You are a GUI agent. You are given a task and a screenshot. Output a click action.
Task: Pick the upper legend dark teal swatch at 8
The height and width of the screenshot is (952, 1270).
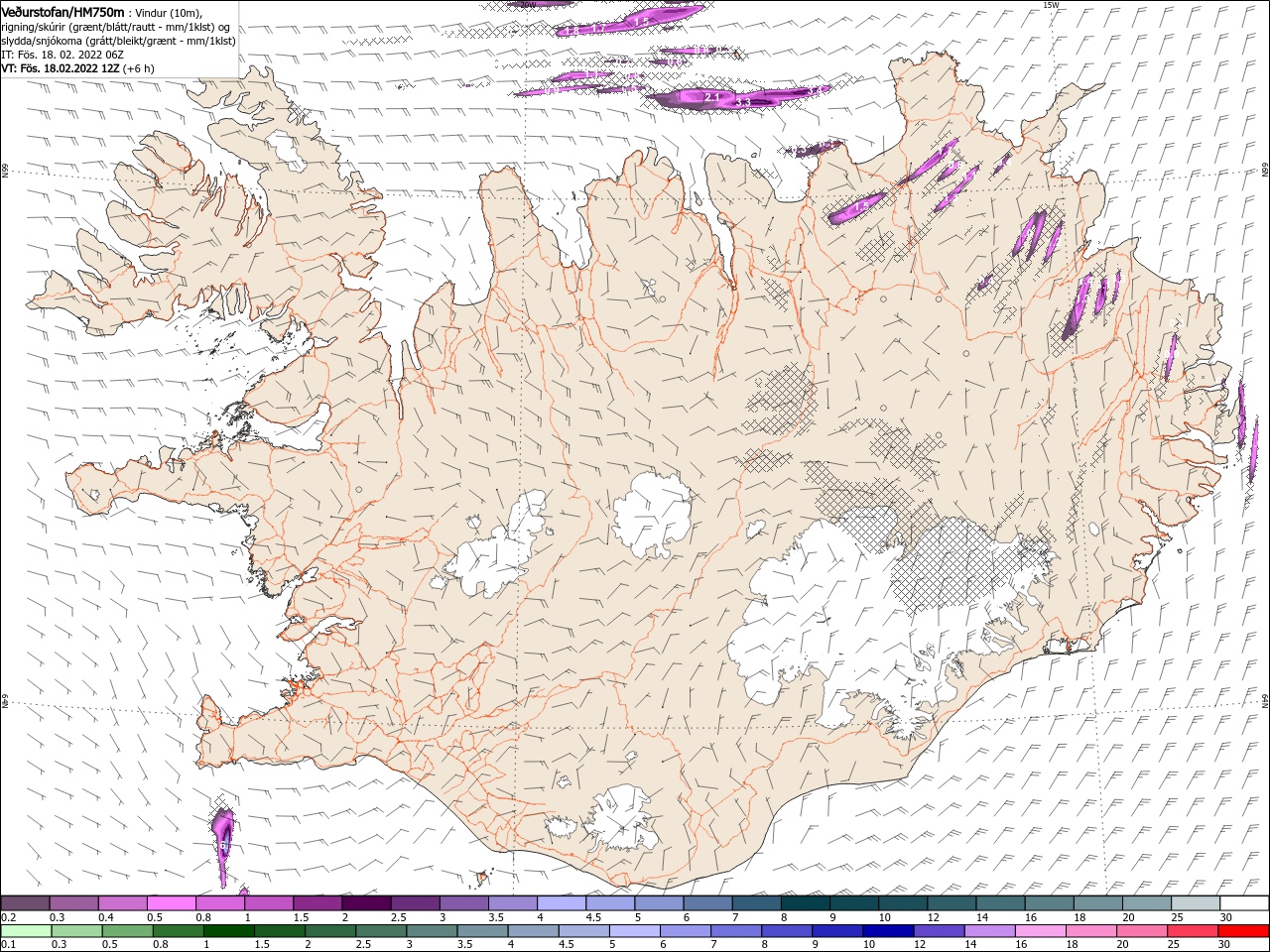(x=804, y=903)
